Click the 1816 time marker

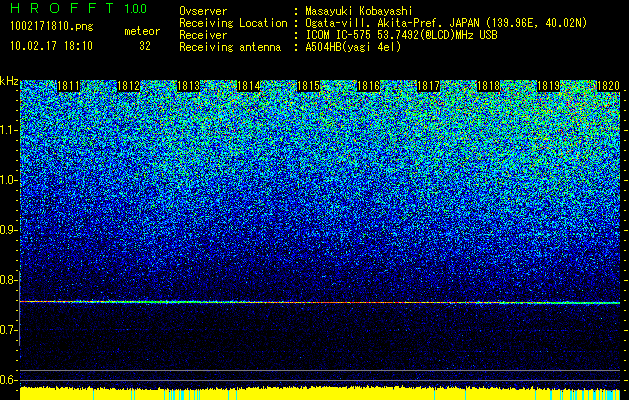(x=369, y=86)
